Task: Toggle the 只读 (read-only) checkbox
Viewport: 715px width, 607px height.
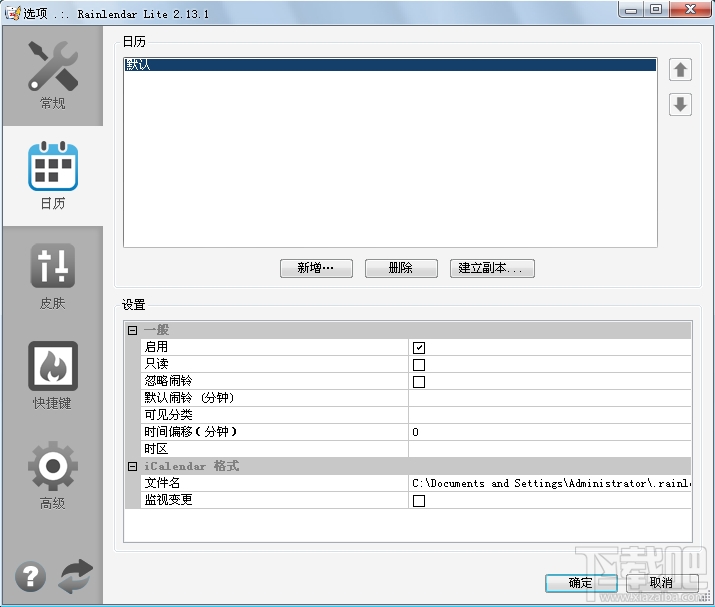Action: coord(419,365)
